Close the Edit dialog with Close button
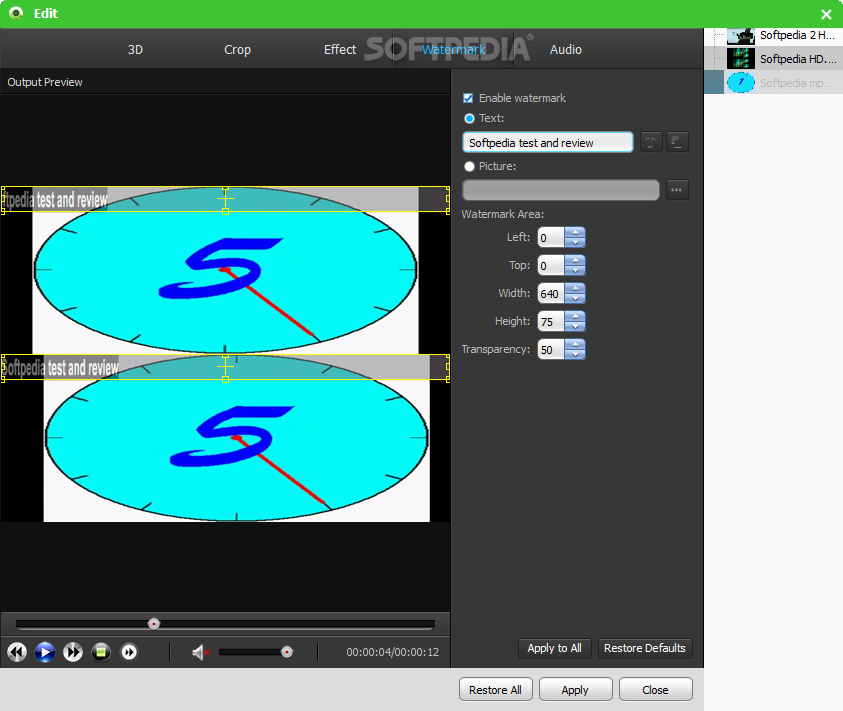843x711 pixels. (655, 689)
